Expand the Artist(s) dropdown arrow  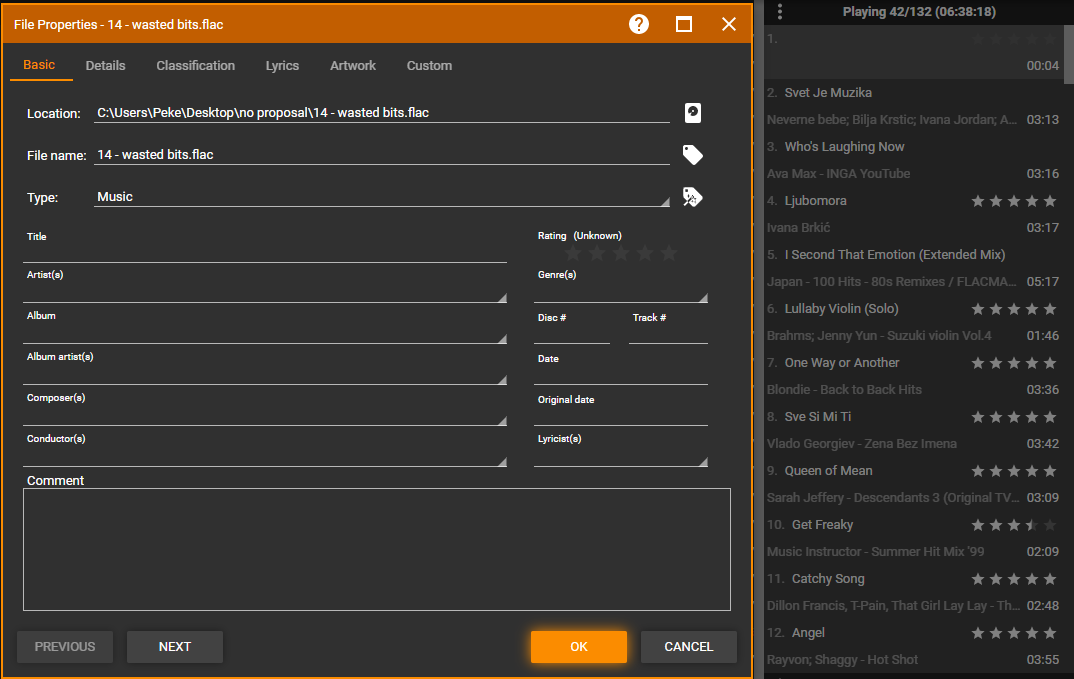[502, 297]
